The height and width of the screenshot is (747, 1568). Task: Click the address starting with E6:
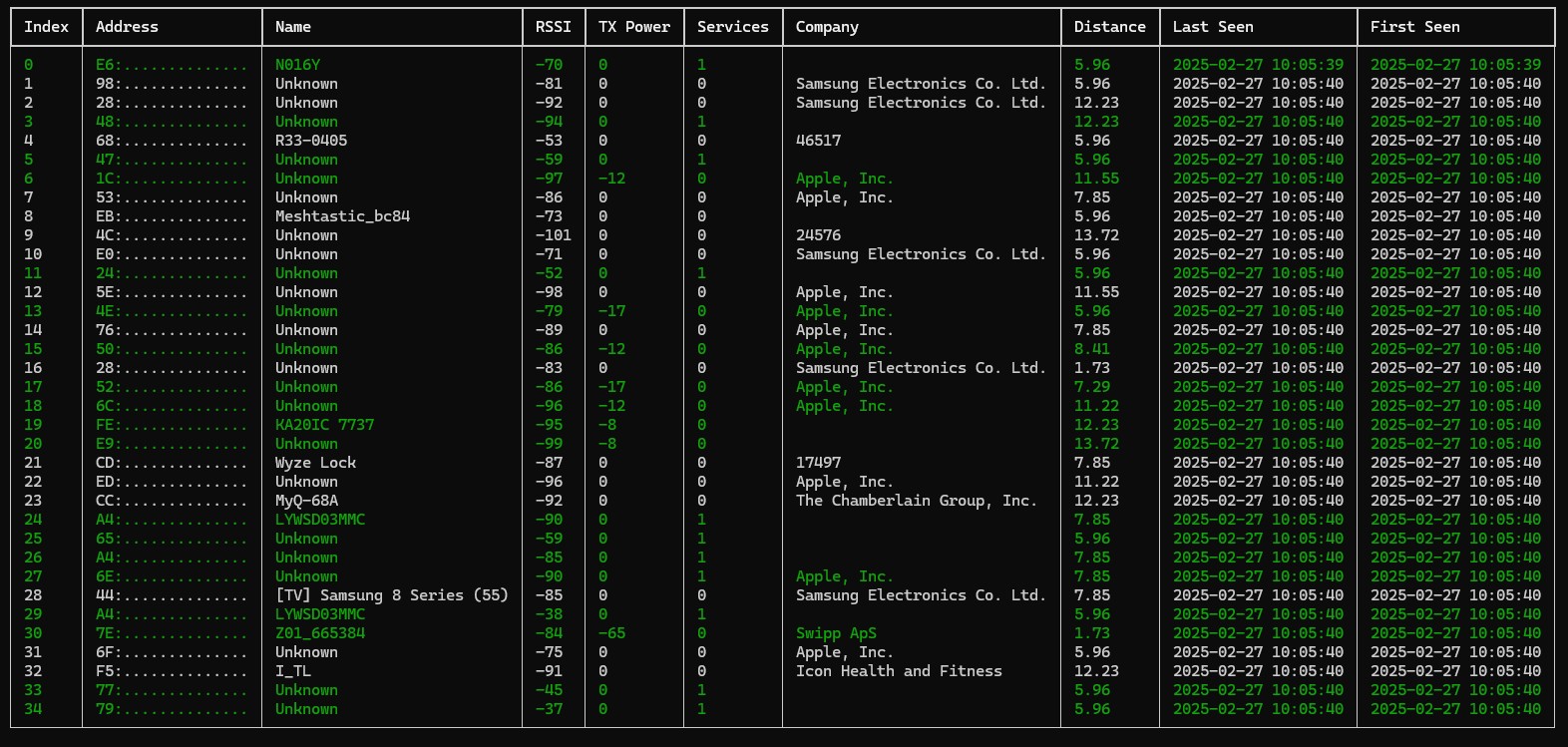172,65
